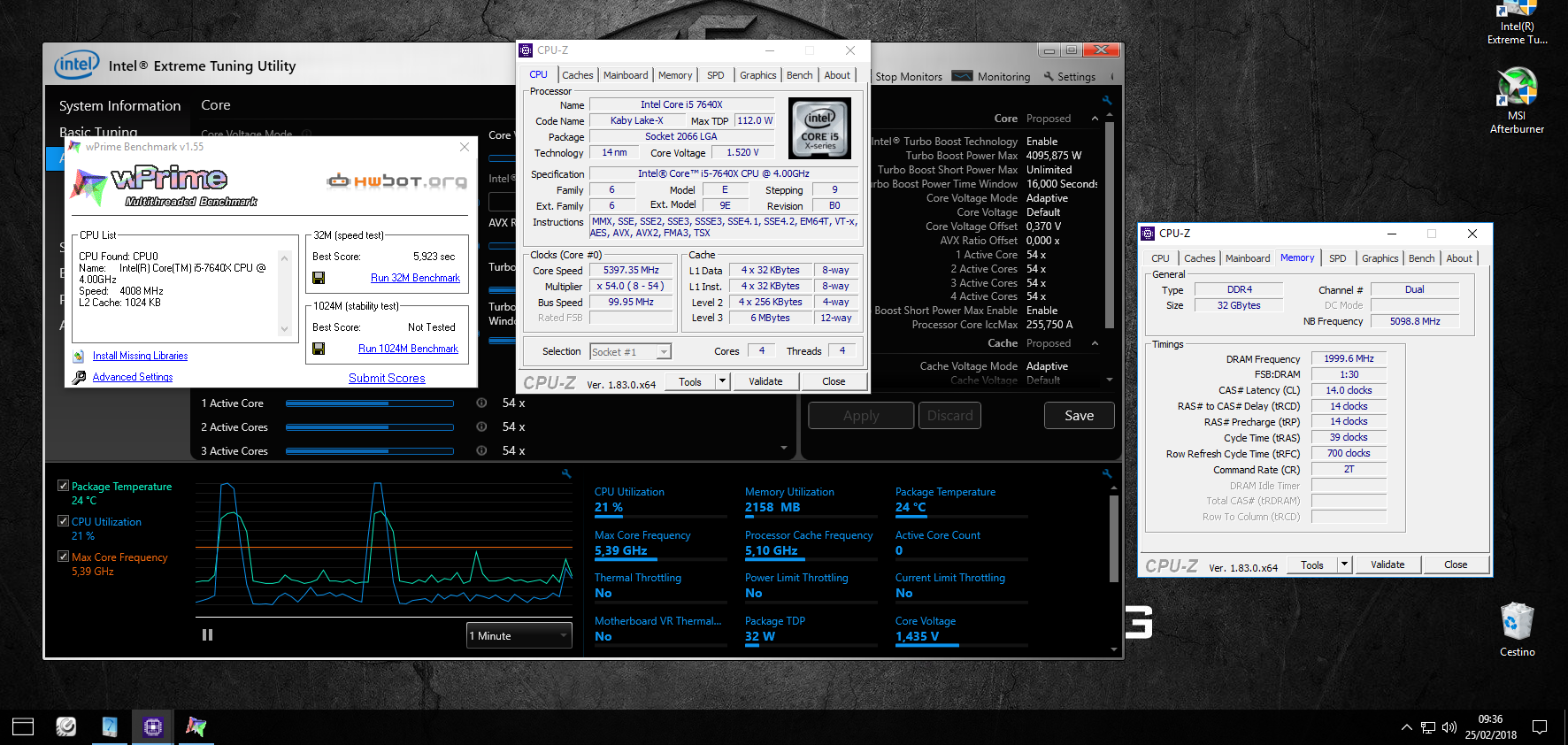
Task: Click wrench icon above monitor graph
Action: coord(566,474)
